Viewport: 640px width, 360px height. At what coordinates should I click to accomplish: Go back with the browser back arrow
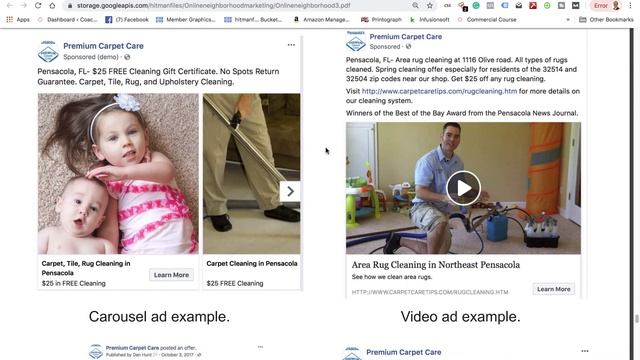[10, 5]
